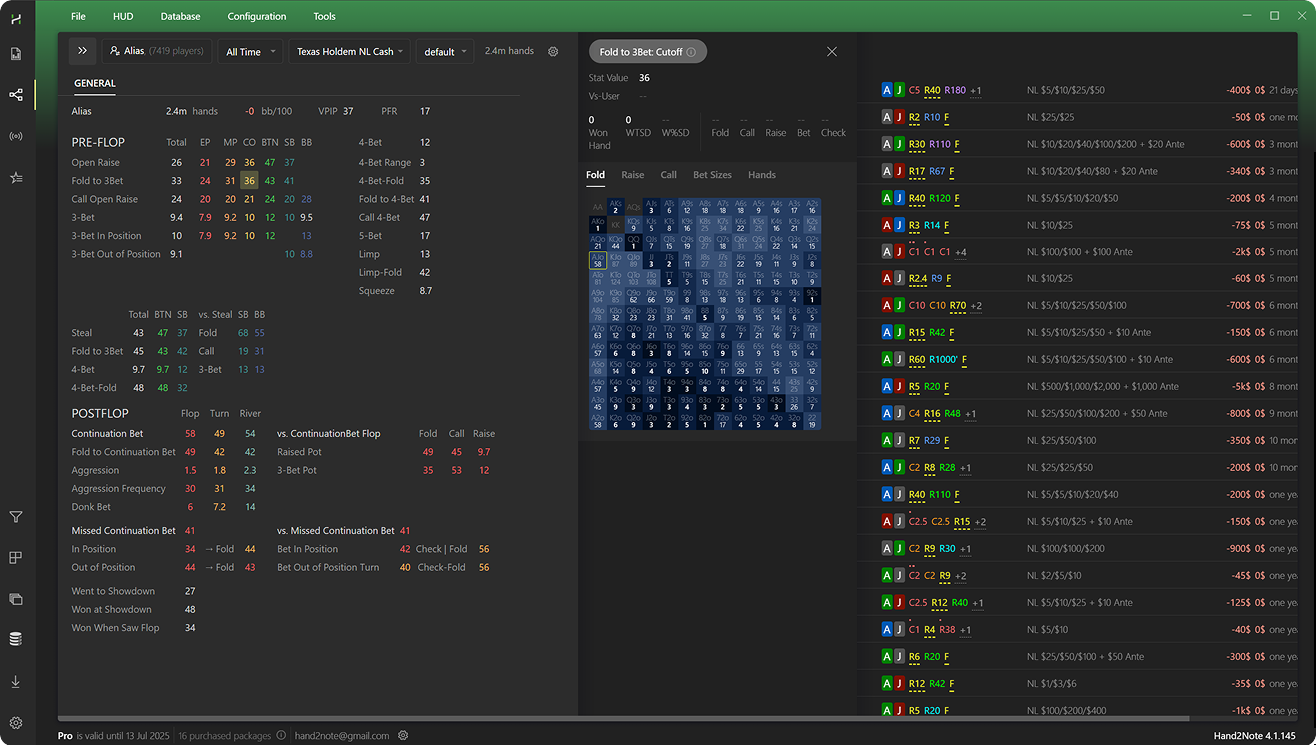Open the account gear icon in status bar
The height and width of the screenshot is (745, 1316).
point(403,736)
